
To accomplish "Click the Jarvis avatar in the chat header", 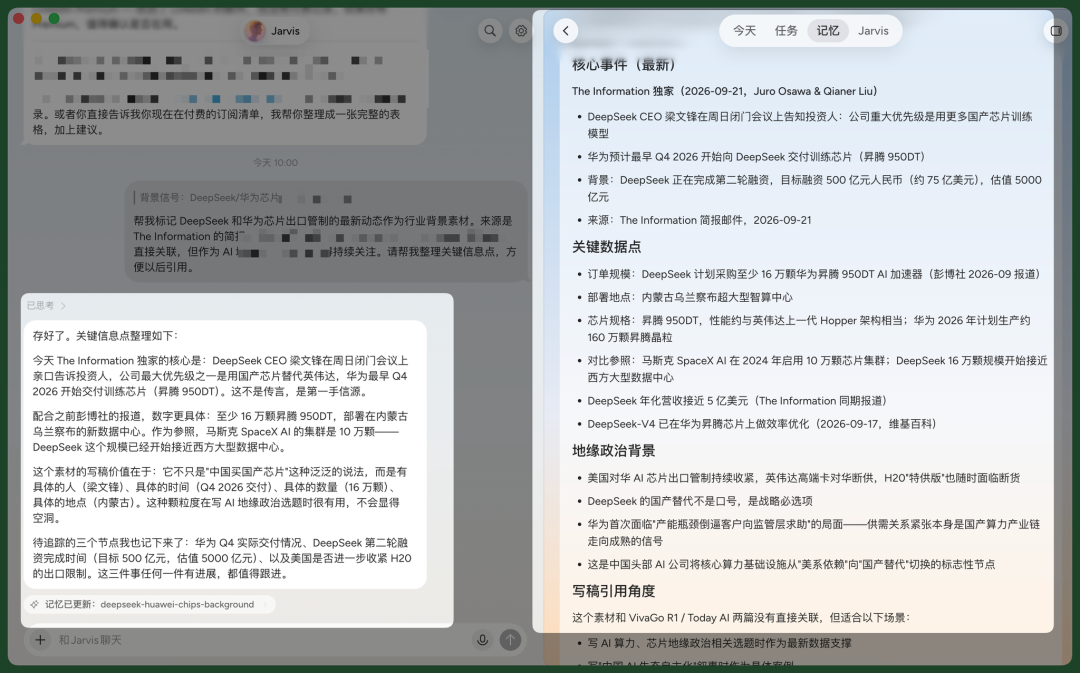I will coord(255,31).
